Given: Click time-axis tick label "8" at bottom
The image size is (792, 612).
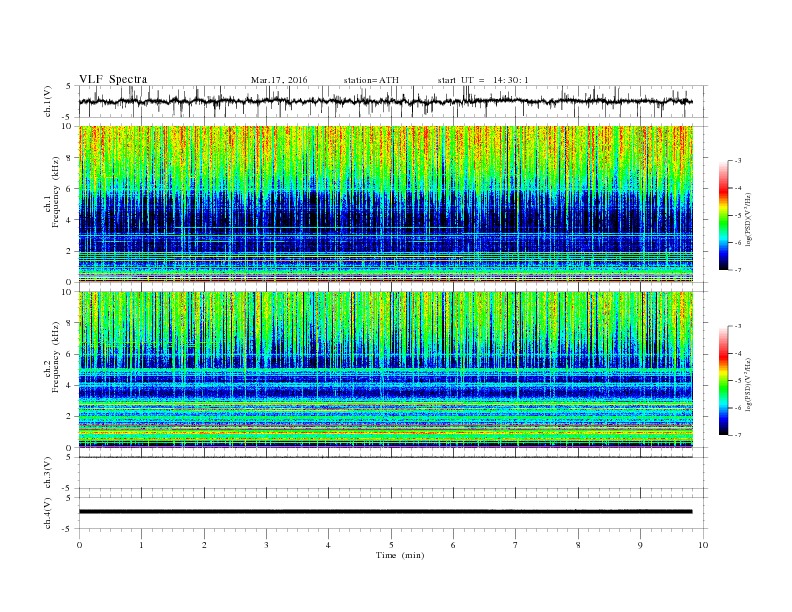Looking at the screenshot, I should 578,545.
